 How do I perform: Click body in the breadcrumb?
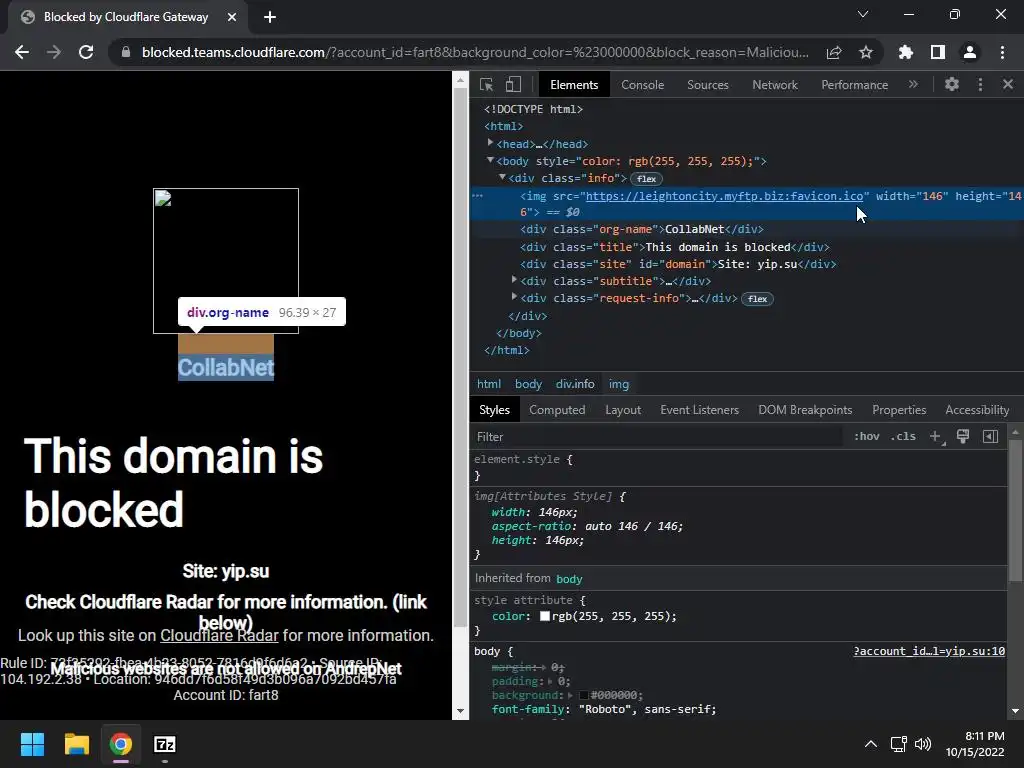[528, 384]
